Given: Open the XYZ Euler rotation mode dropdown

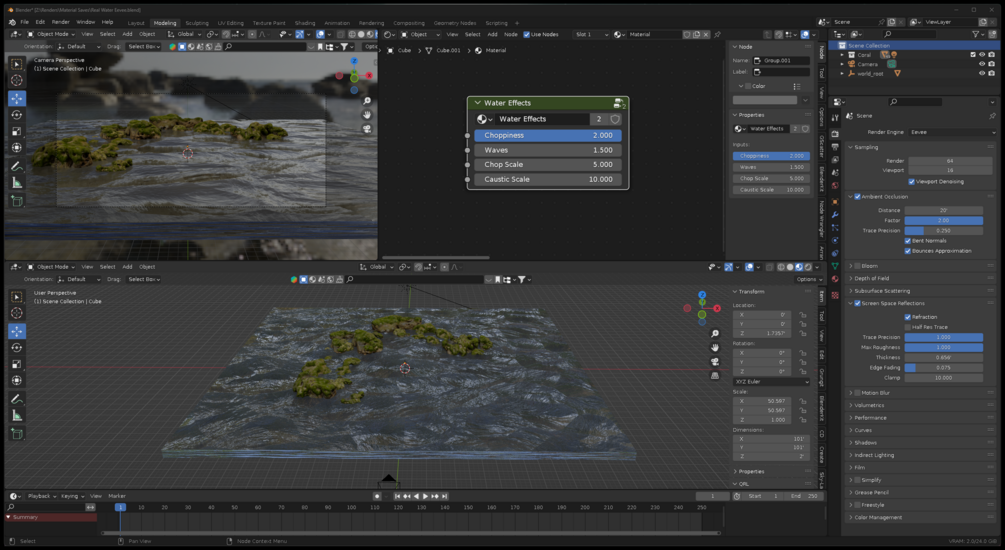Looking at the screenshot, I should click(771, 381).
